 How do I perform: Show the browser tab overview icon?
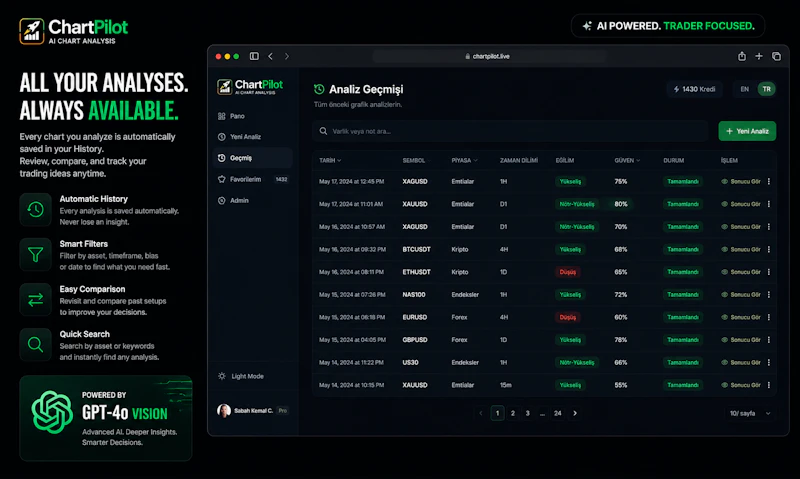point(776,56)
